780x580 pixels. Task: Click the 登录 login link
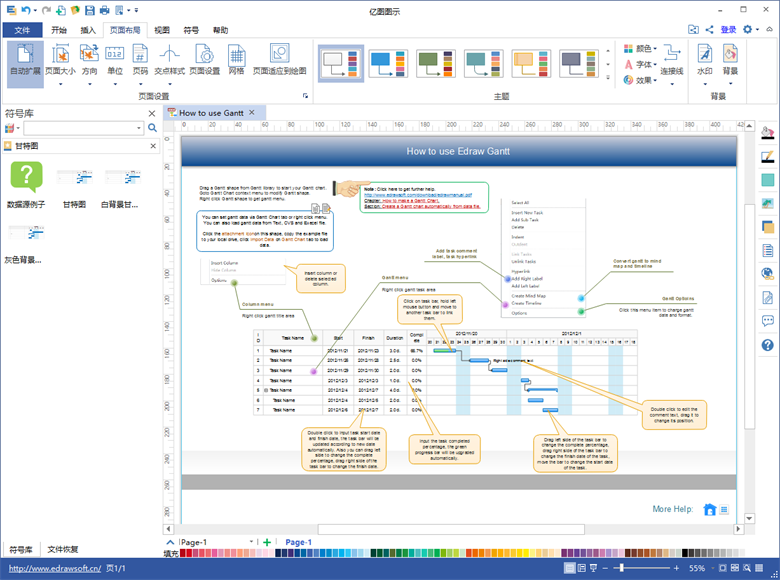728,30
